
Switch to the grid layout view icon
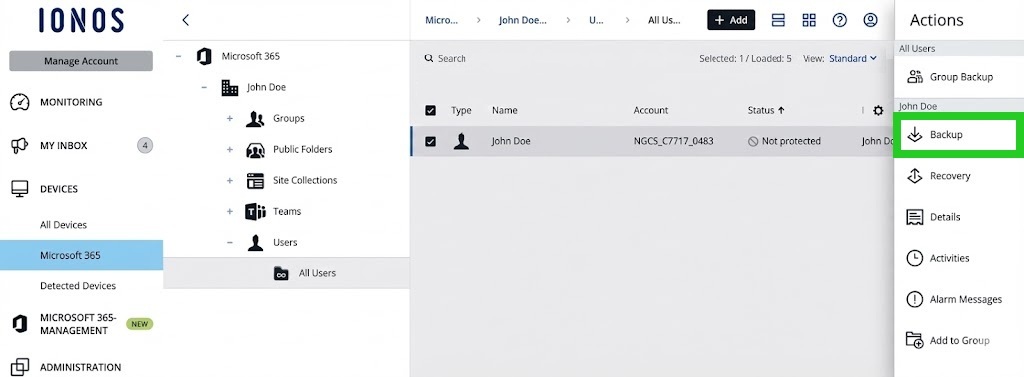(809, 20)
